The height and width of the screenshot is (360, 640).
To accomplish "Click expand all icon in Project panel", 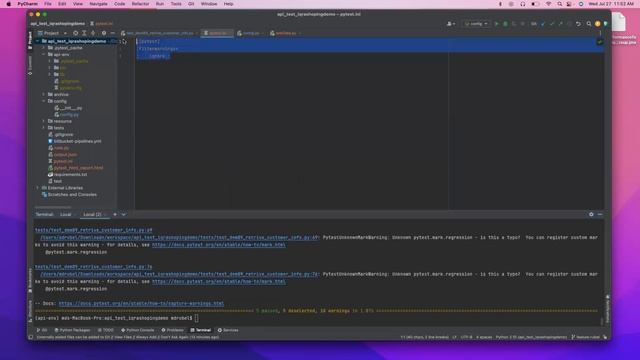I will pyautogui.click(x=84, y=33).
